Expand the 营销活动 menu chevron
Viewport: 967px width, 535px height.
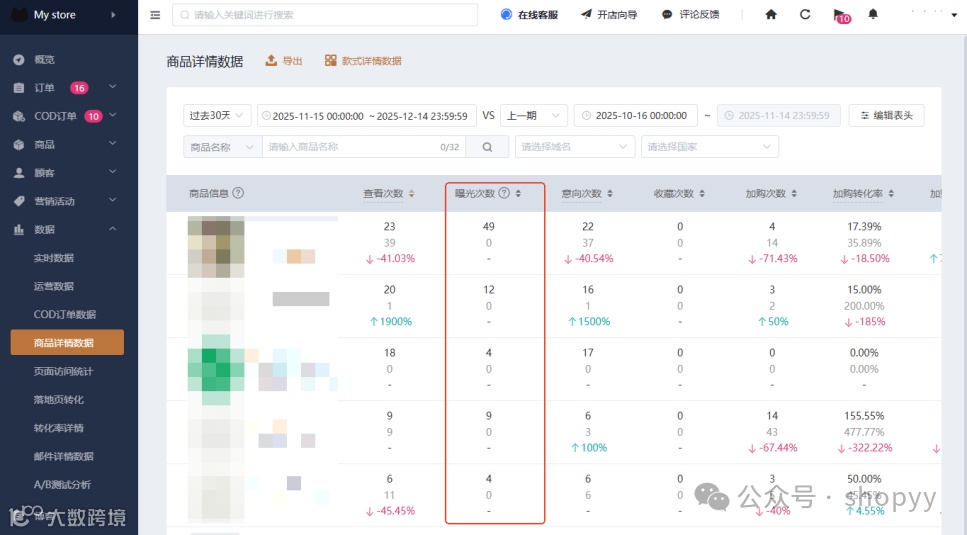coord(112,200)
